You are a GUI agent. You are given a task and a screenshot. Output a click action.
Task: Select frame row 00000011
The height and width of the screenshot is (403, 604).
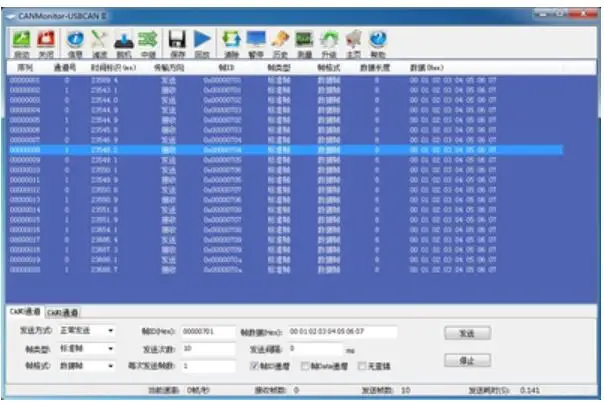pyautogui.click(x=285, y=180)
